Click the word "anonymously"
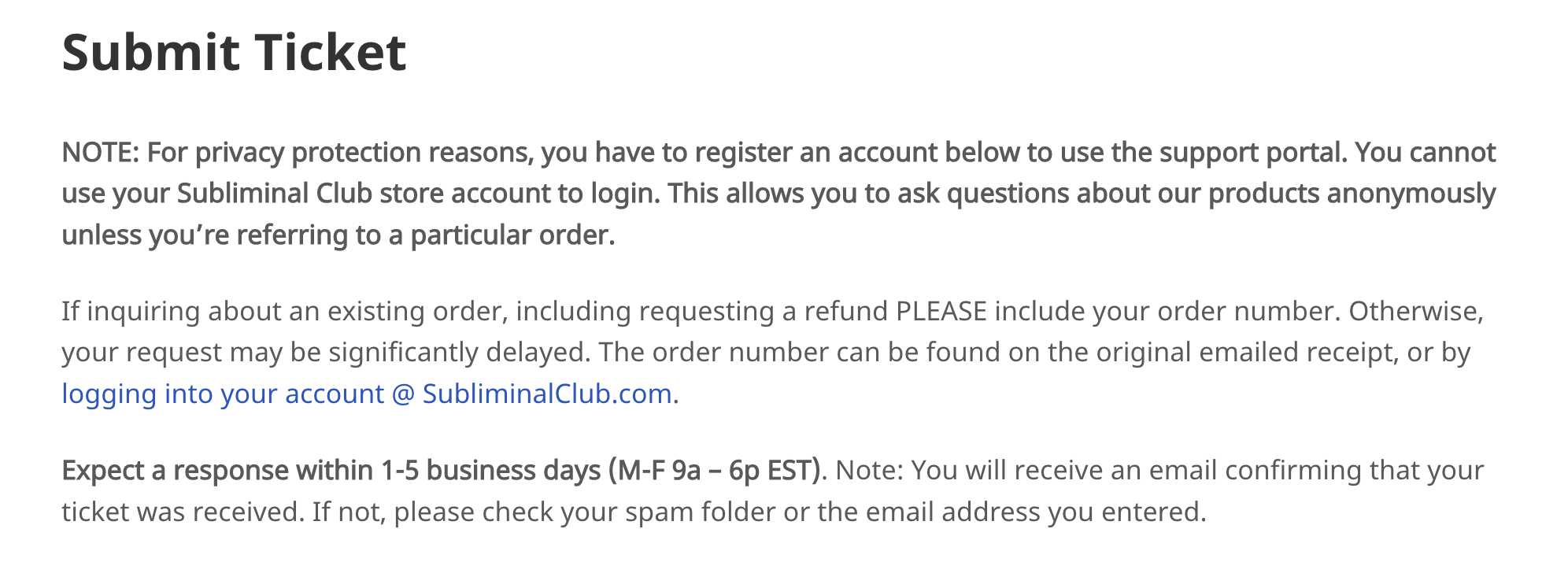1568x562 pixels. [x=1411, y=194]
